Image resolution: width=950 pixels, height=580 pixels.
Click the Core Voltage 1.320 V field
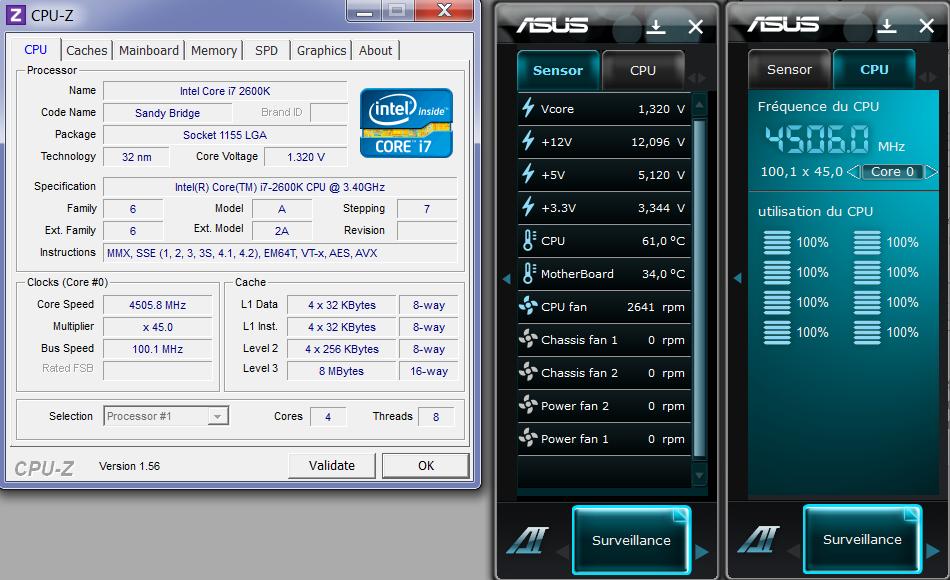[306, 157]
